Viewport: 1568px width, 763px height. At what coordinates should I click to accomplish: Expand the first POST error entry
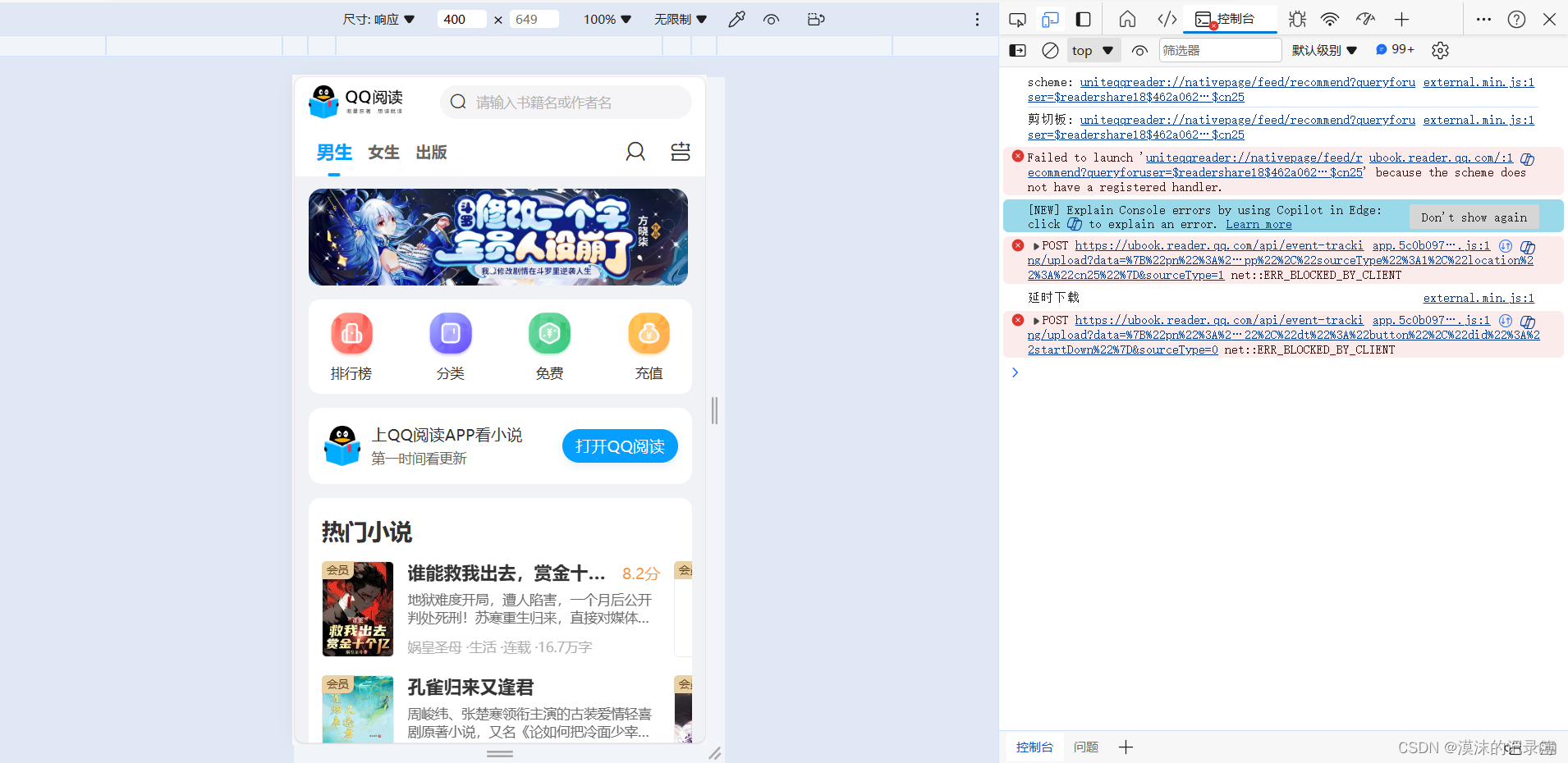click(1037, 246)
